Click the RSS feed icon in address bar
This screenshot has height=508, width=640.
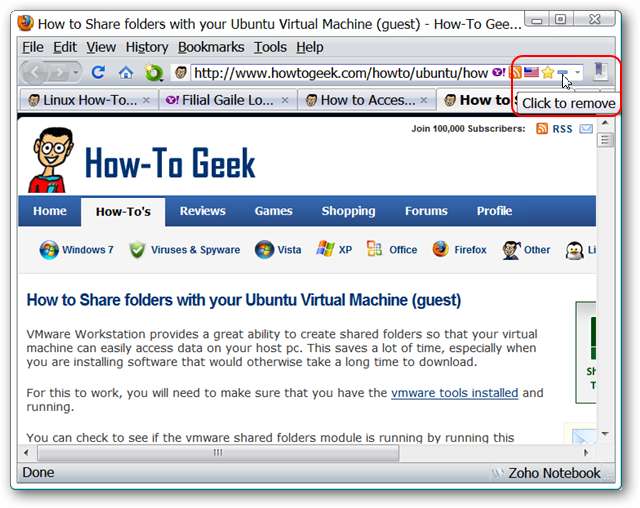click(516, 73)
